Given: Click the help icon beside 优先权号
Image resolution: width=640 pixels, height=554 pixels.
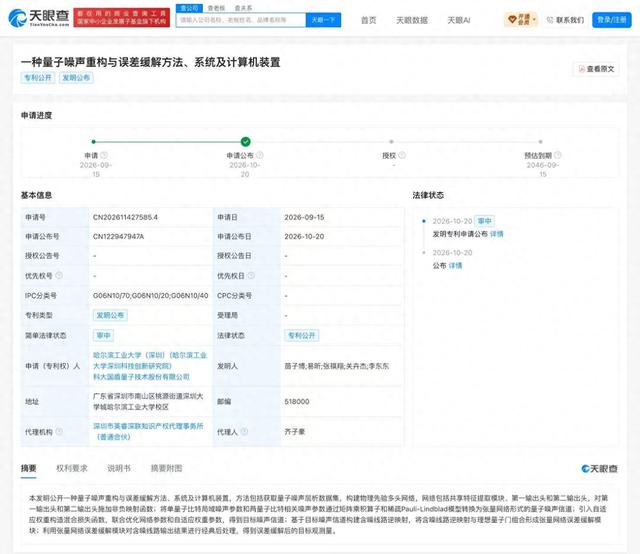Looking at the screenshot, I should point(59,276).
